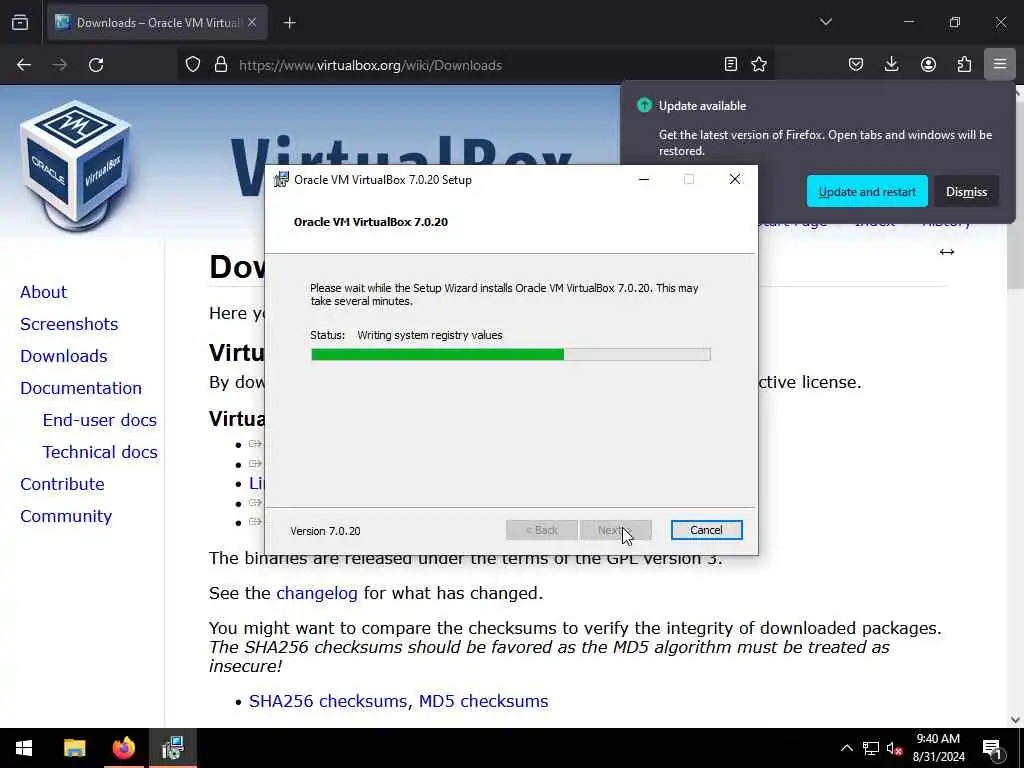Click the VirtualBox Setup title bar icon

(281, 179)
